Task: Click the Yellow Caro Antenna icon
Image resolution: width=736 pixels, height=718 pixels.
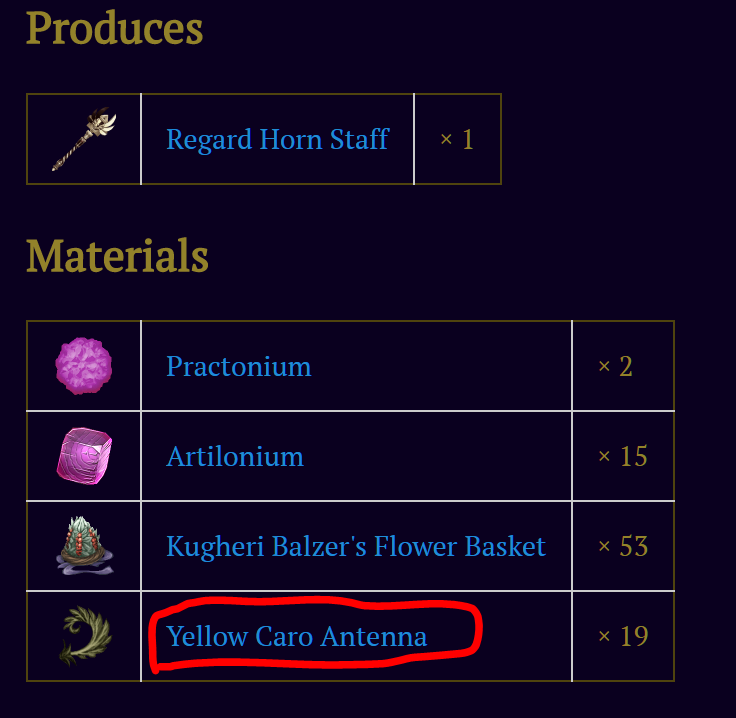Action: pyautogui.click(x=84, y=636)
